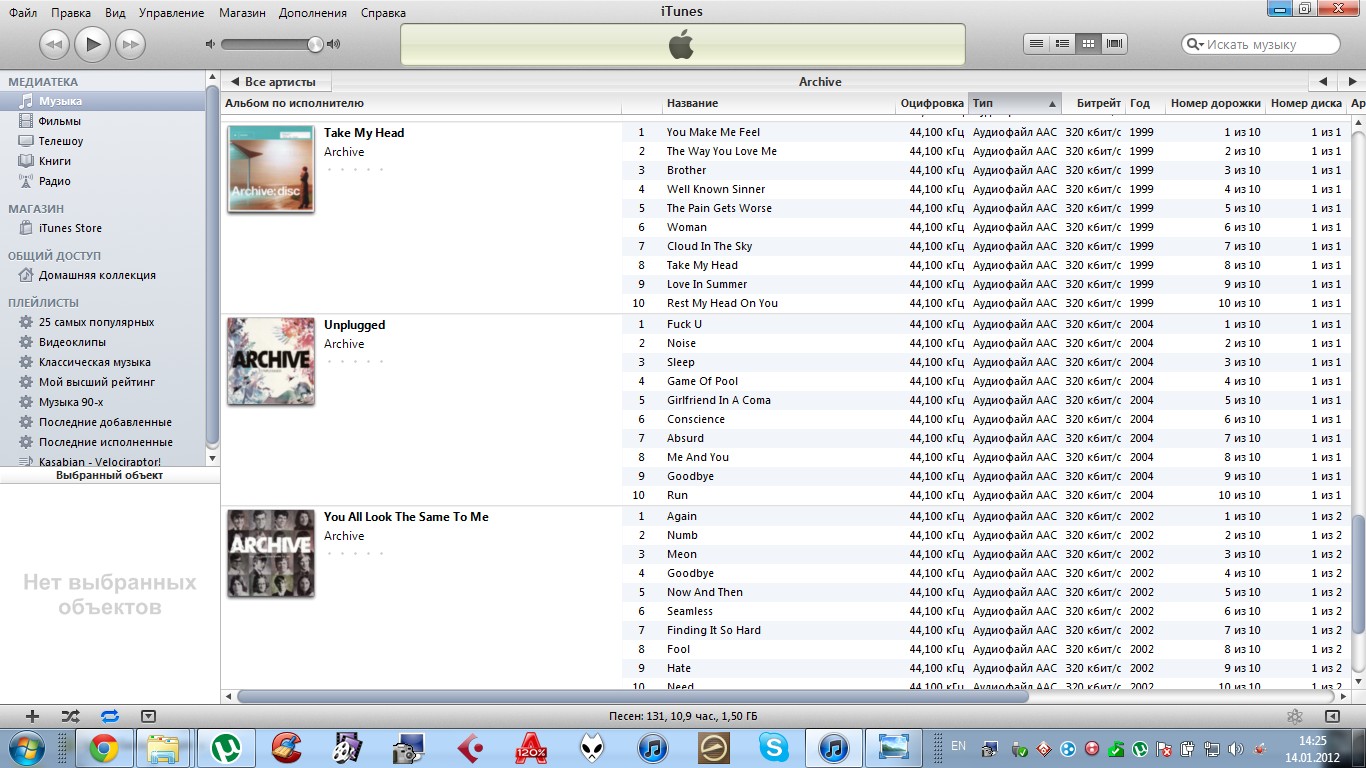Sort tracks by Битрейт column
This screenshot has height=768, width=1366.
[1093, 103]
